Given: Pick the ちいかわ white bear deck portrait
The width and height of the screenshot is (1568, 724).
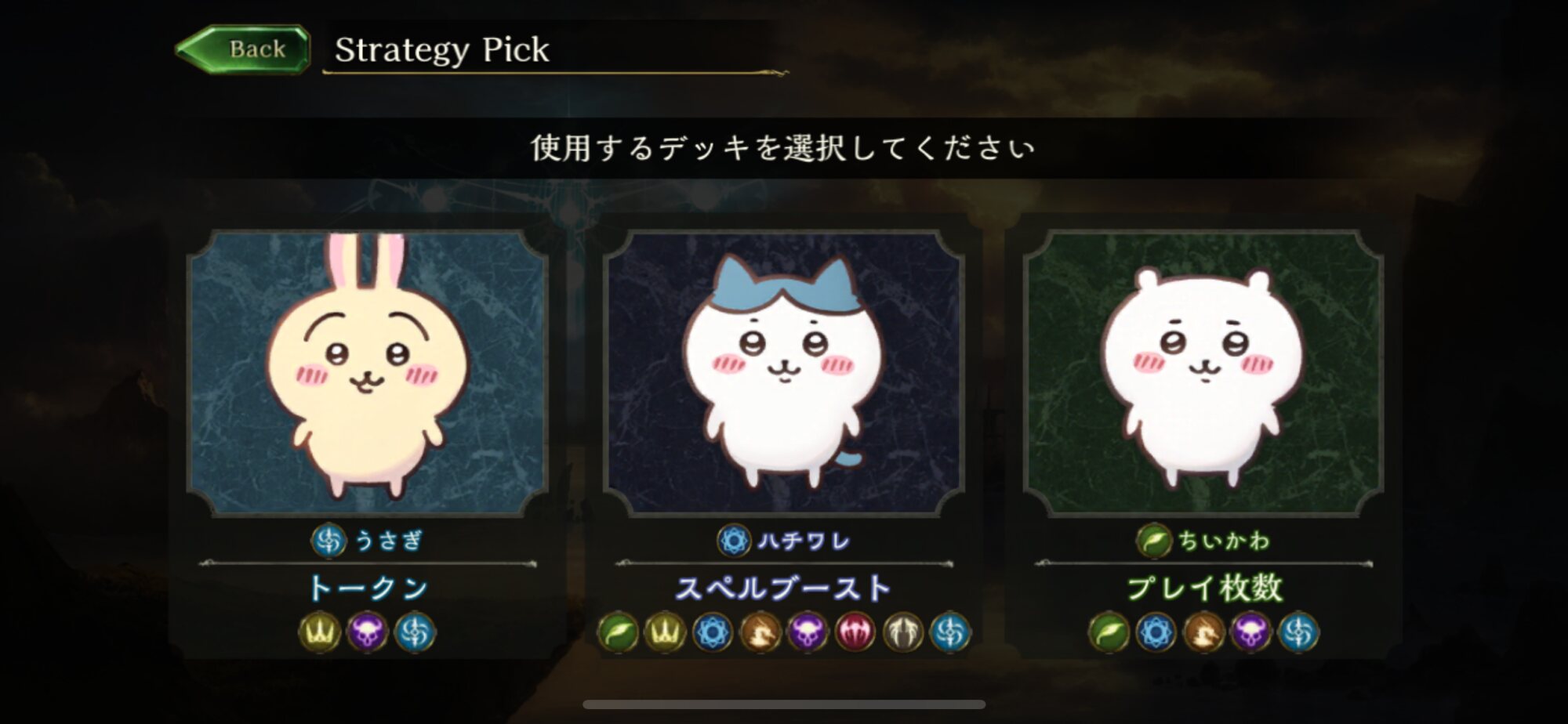Looking at the screenshot, I should 1203,372.
